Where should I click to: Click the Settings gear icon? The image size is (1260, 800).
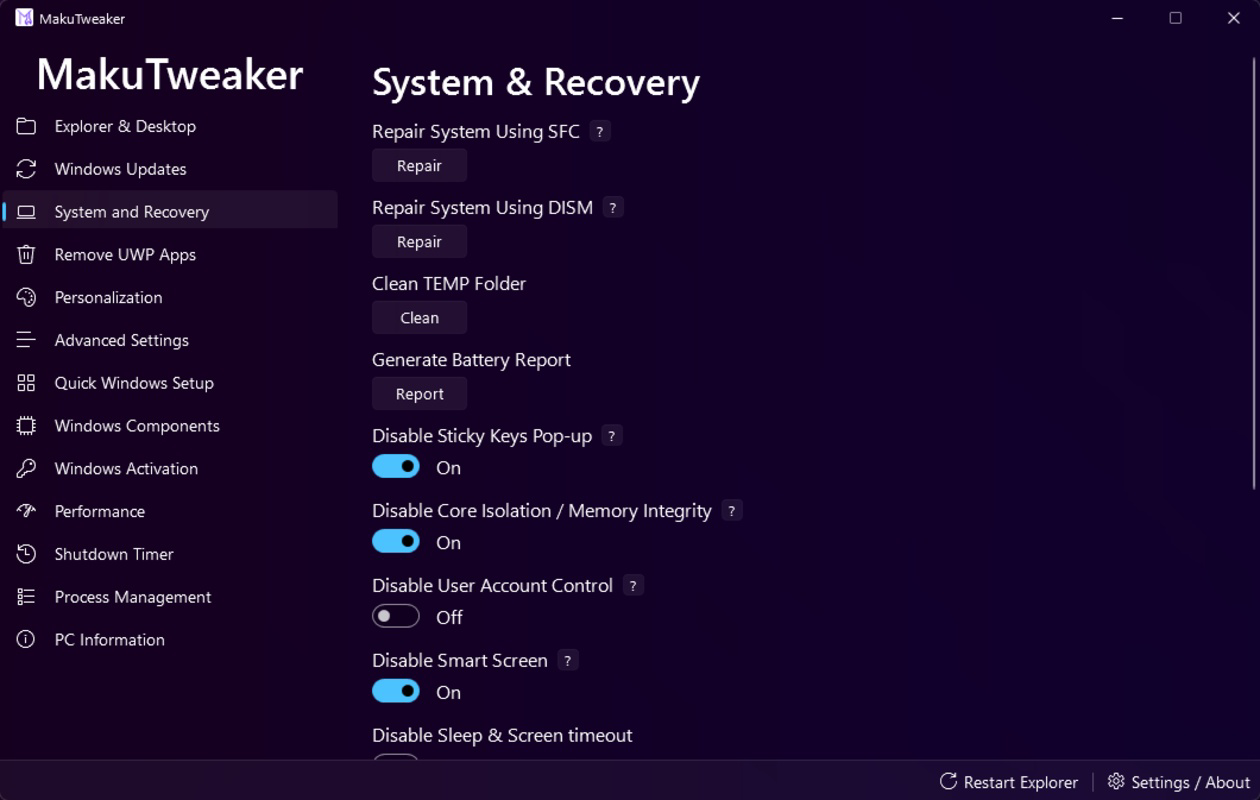pyautogui.click(x=1116, y=781)
